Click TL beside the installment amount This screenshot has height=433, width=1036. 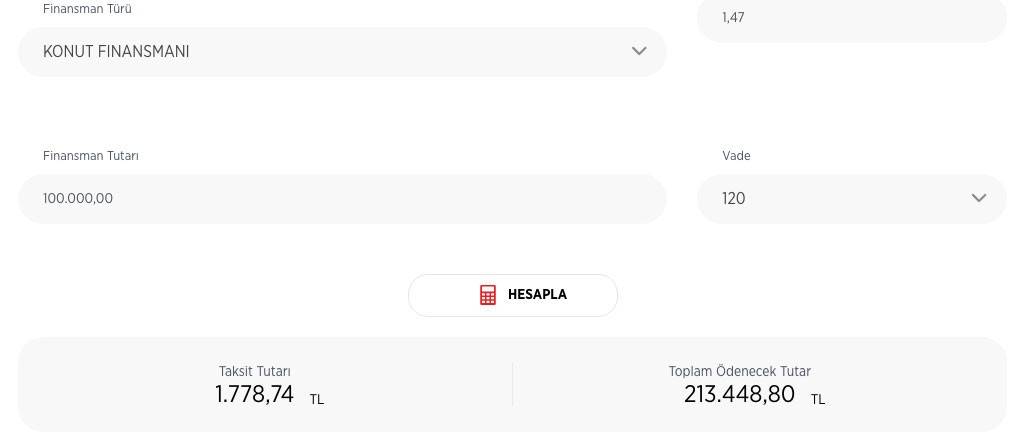pyautogui.click(x=316, y=400)
